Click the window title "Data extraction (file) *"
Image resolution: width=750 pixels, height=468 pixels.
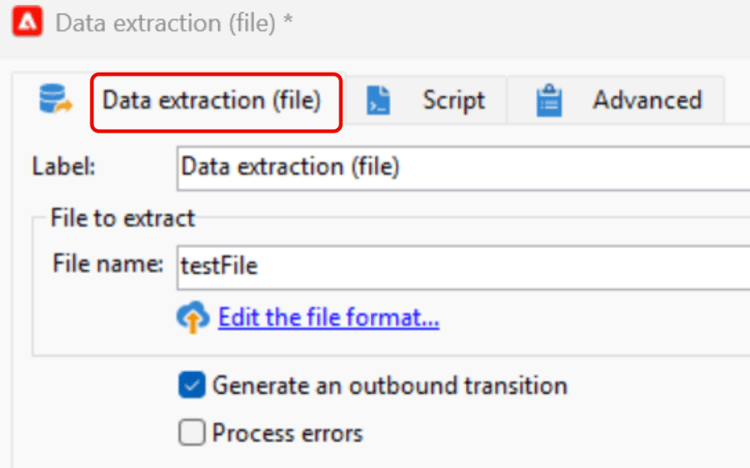click(174, 23)
